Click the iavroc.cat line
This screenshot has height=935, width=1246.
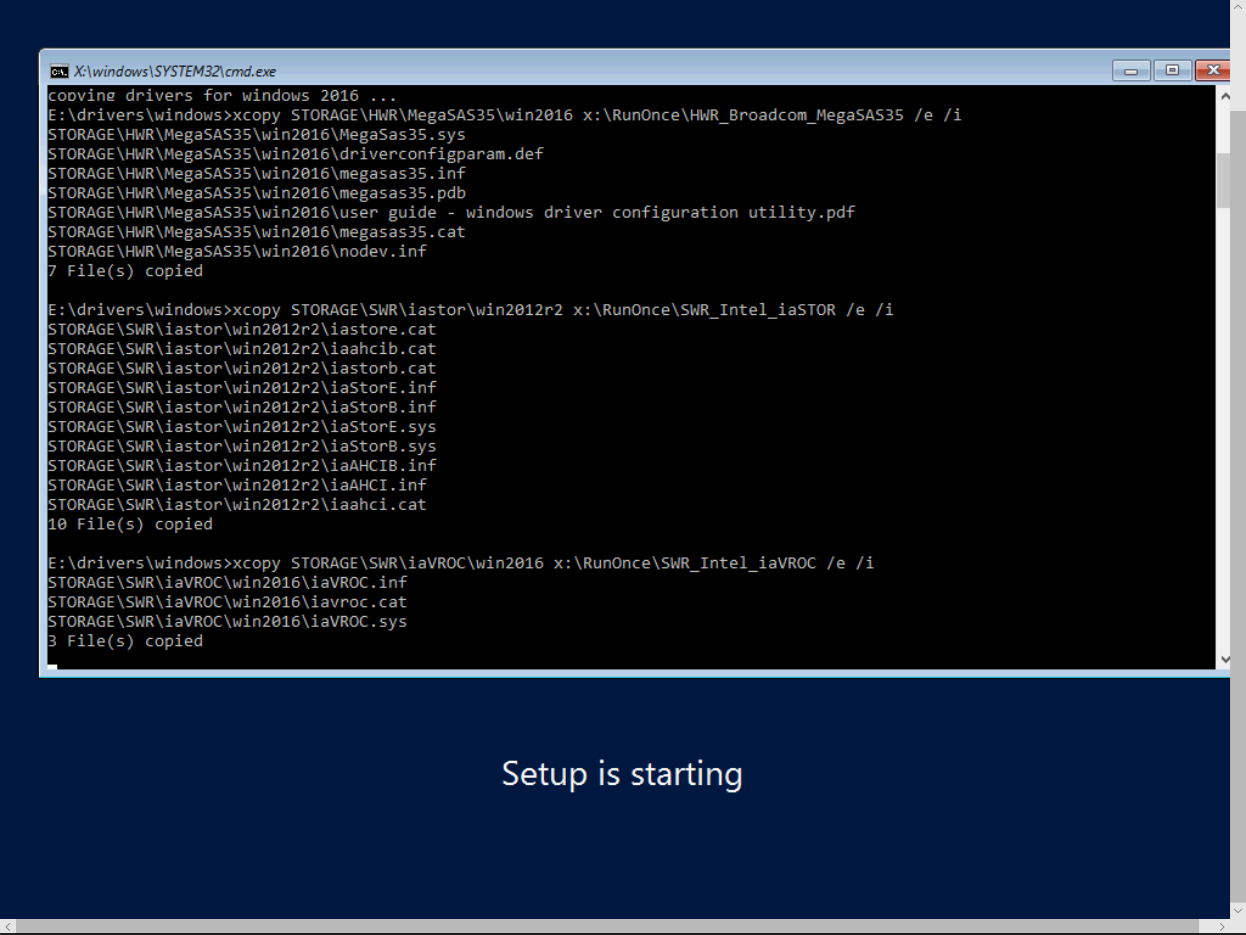(227, 602)
